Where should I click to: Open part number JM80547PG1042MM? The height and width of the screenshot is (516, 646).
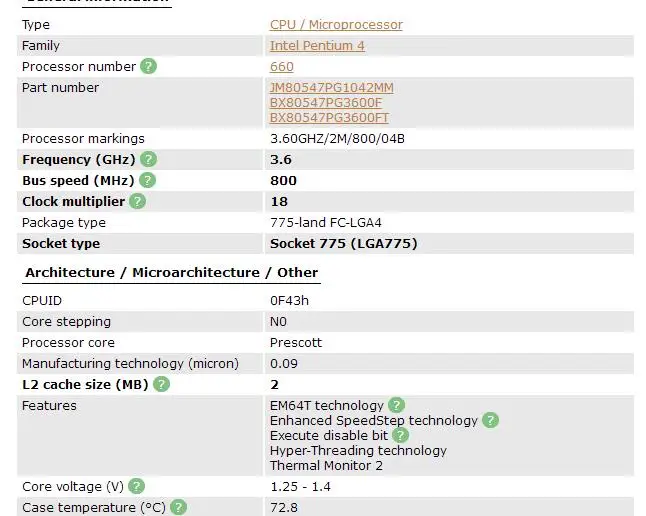pos(332,88)
